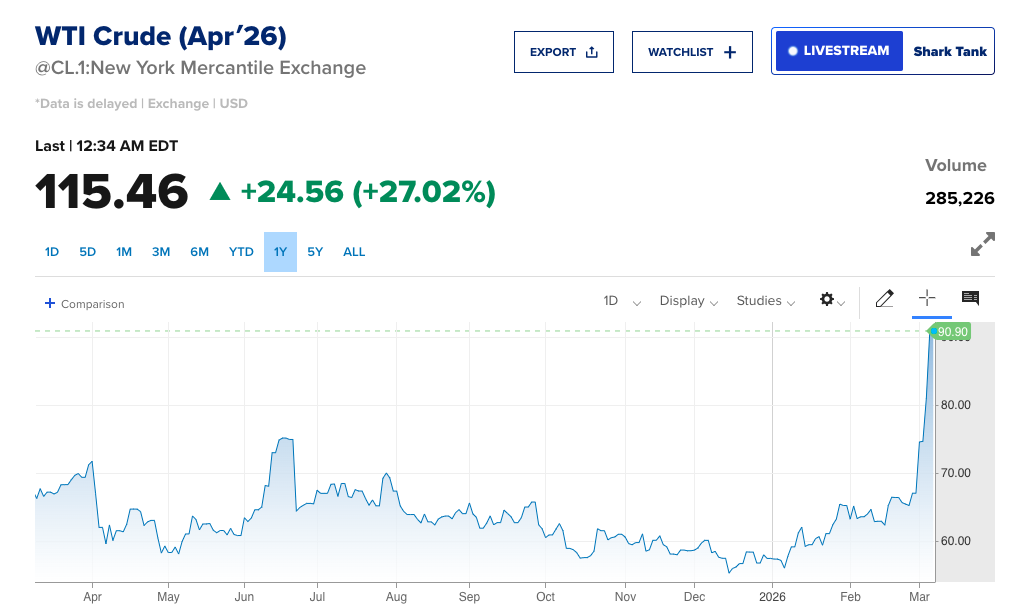
Task: Select the 1M time range tab
Action: point(124,252)
